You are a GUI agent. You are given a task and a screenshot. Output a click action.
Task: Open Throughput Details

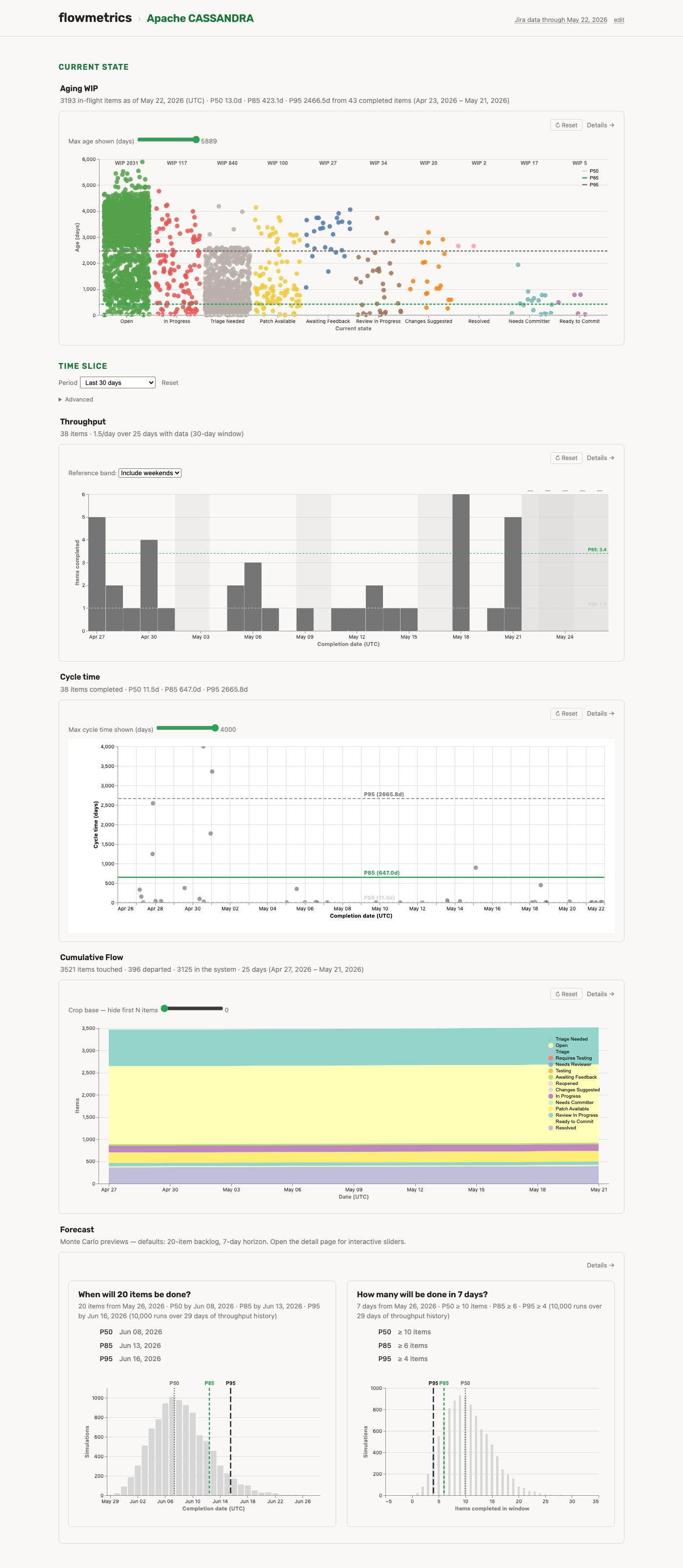click(x=600, y=458)
